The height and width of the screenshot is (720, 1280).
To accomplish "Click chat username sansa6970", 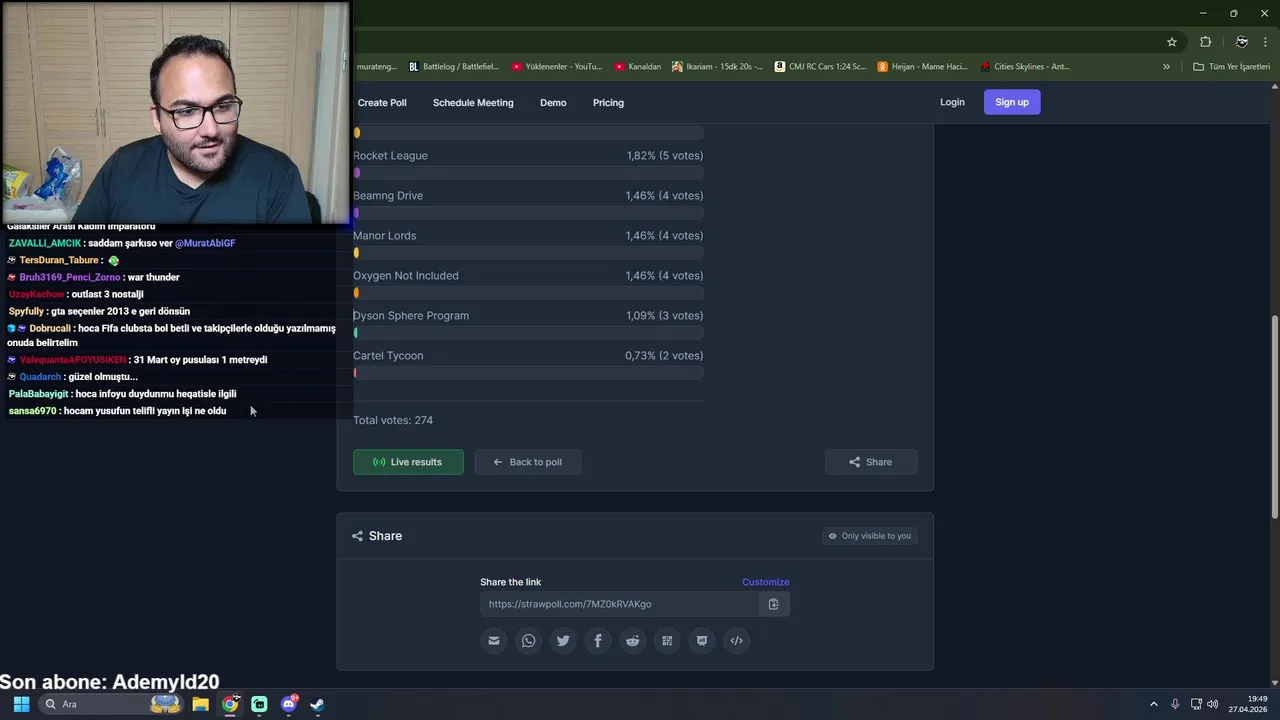I will click(x=32, y=411).
